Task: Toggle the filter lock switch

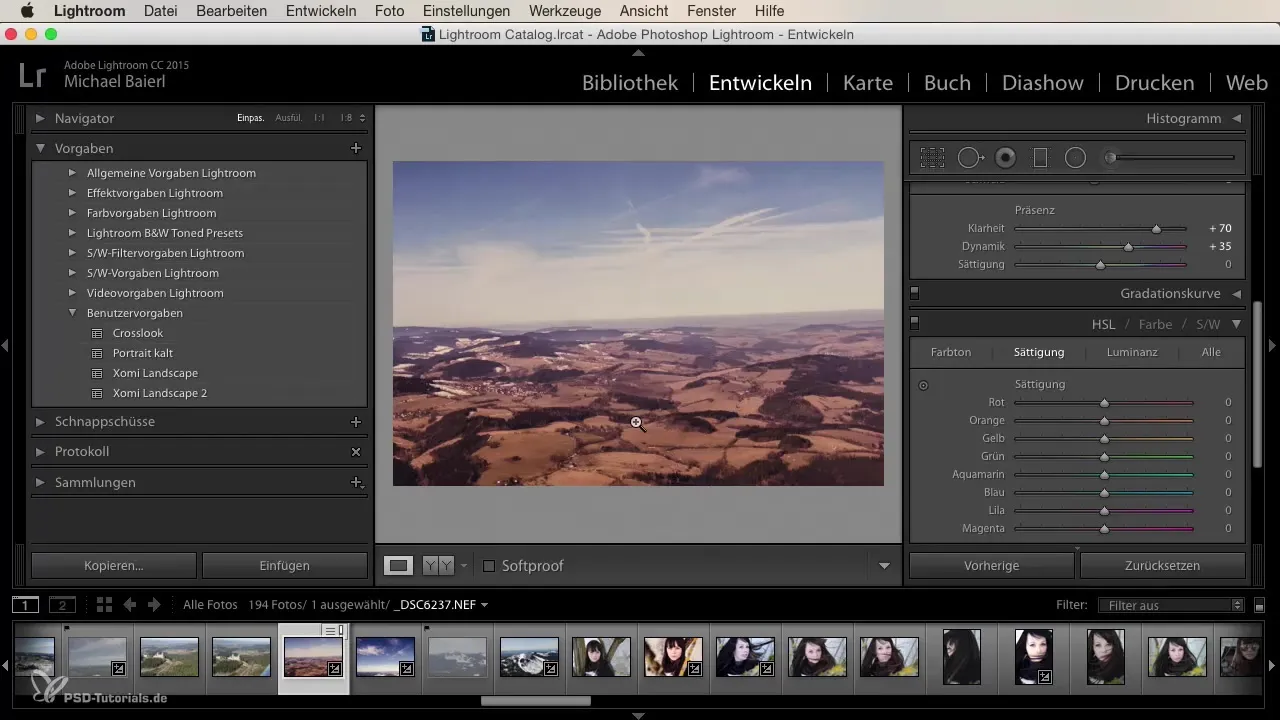Action: click(1259, 605)
